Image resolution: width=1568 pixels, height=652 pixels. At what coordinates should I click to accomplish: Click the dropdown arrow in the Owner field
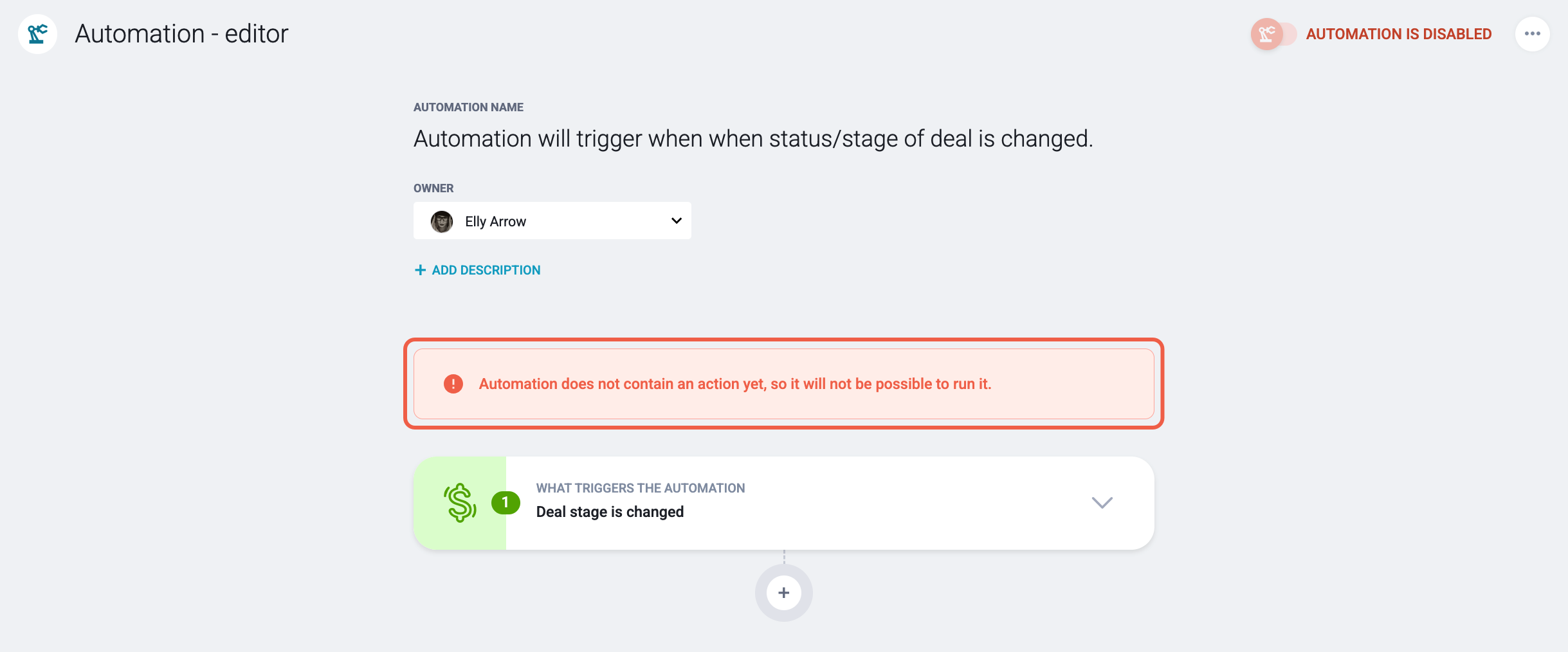(x=676, y=221)
